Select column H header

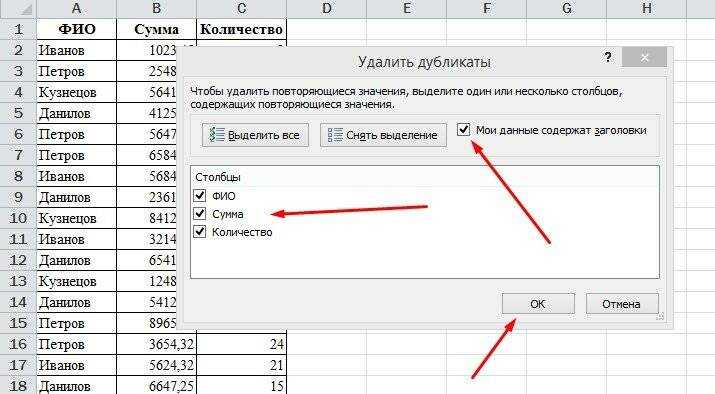pos(646,9)
